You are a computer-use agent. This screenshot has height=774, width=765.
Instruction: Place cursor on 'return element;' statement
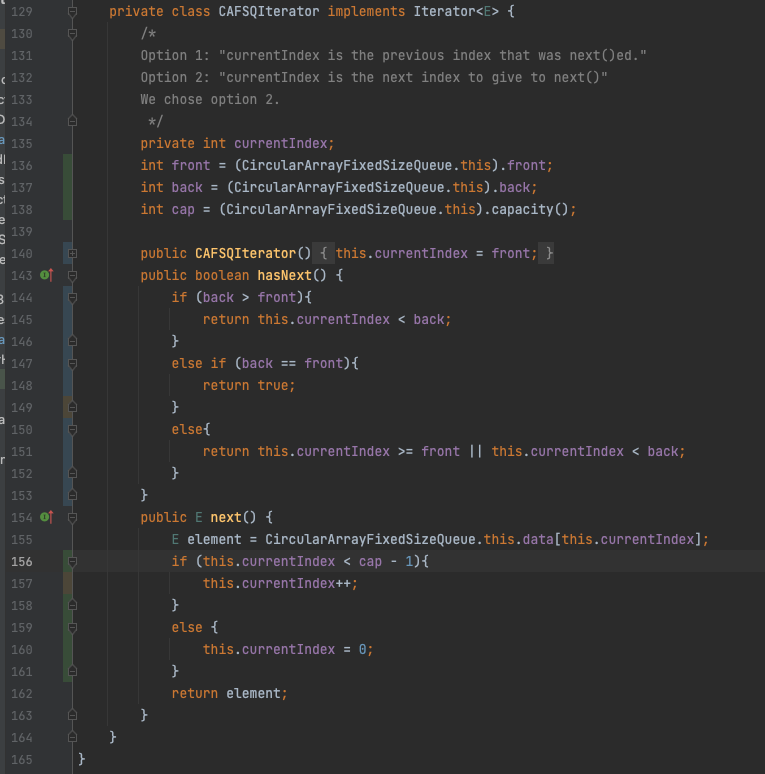coord(229,693)
